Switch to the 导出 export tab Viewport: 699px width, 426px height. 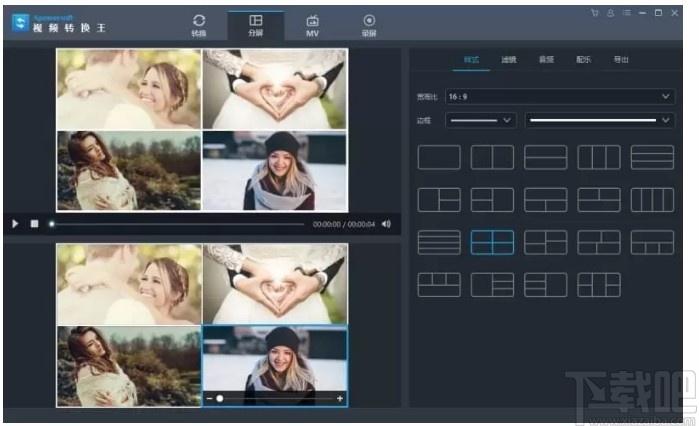coord(621,60)
